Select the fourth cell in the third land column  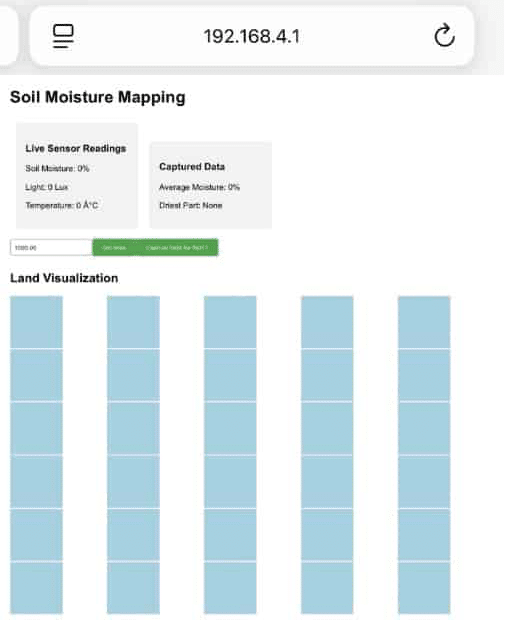coord(230,482)
